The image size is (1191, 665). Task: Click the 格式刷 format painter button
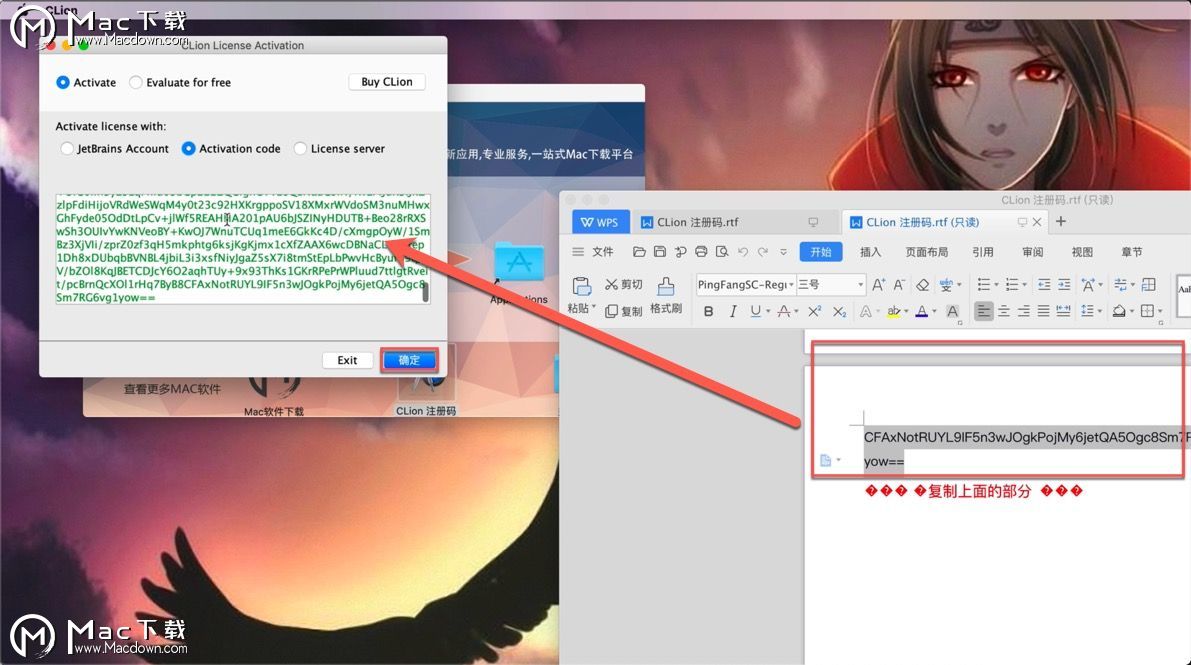(665, 295)
